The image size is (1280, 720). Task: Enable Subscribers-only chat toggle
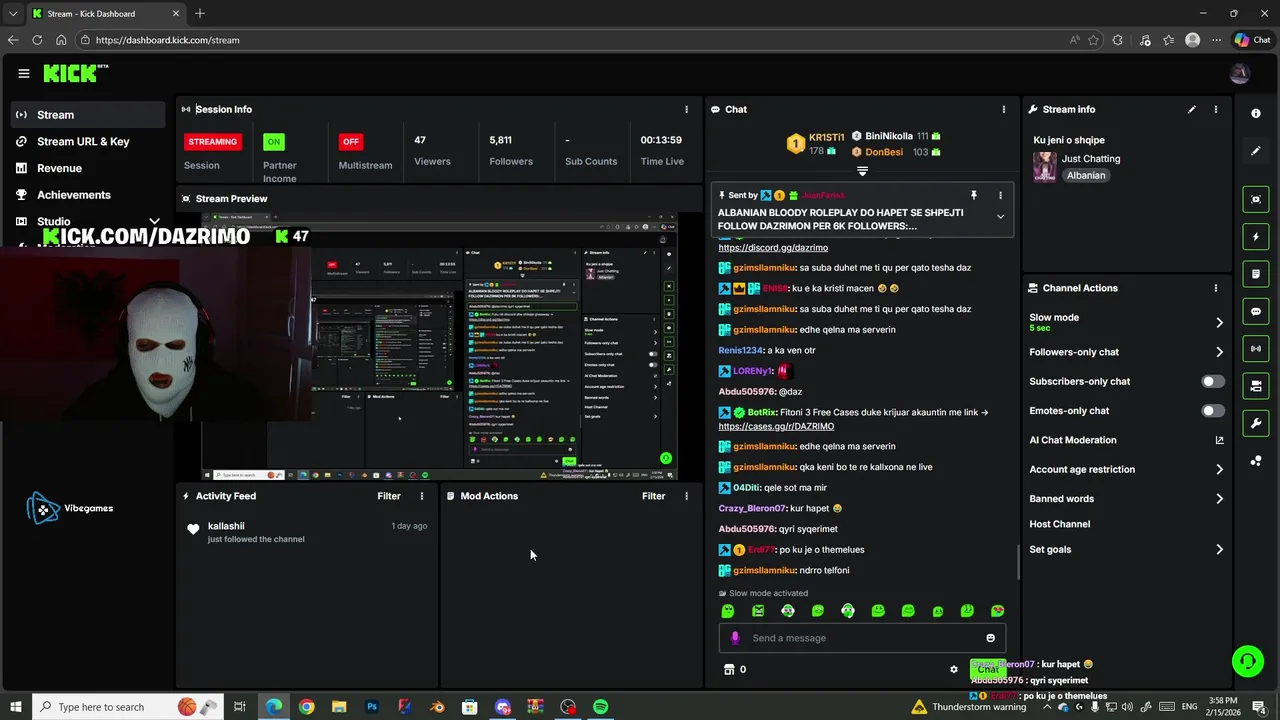(x=1212, y=381)
